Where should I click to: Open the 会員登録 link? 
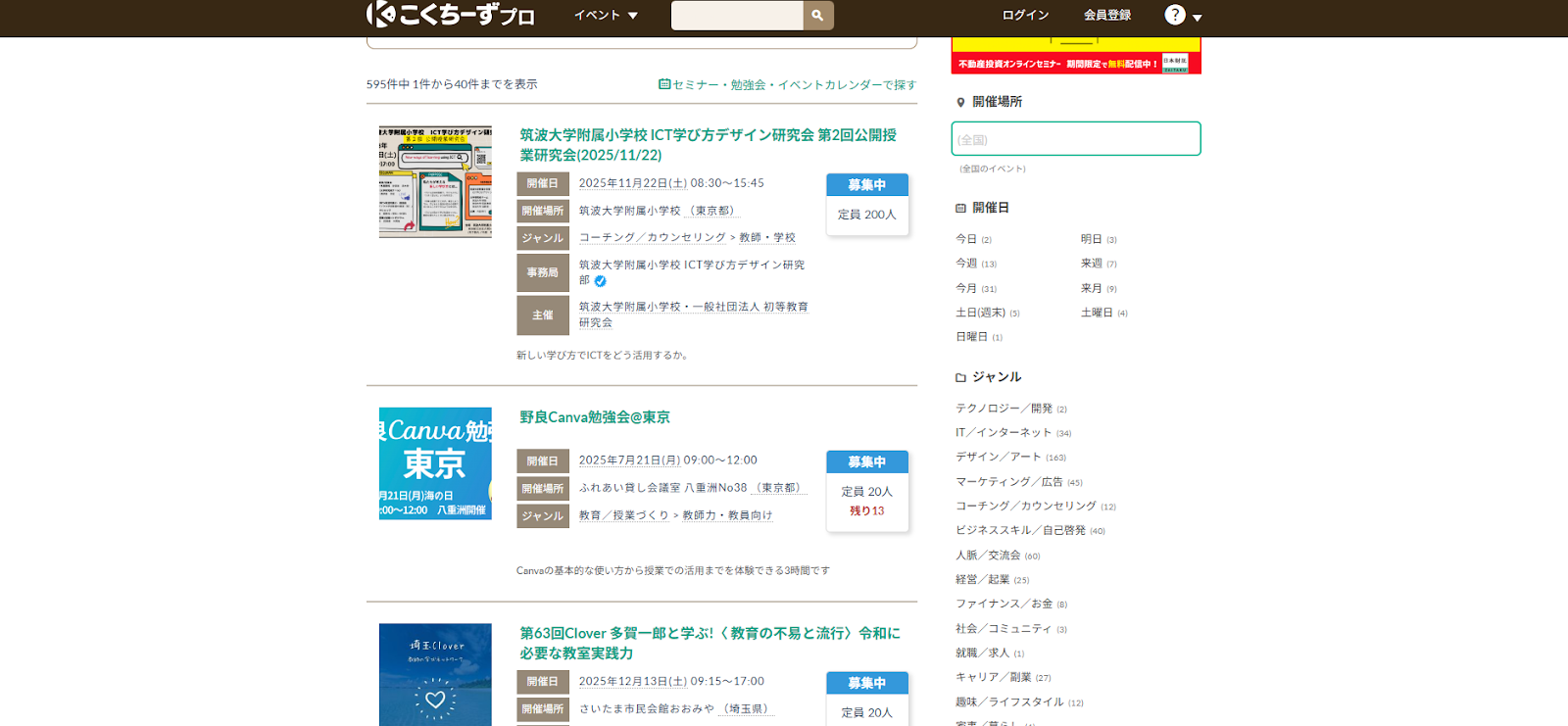point(1107,15)
